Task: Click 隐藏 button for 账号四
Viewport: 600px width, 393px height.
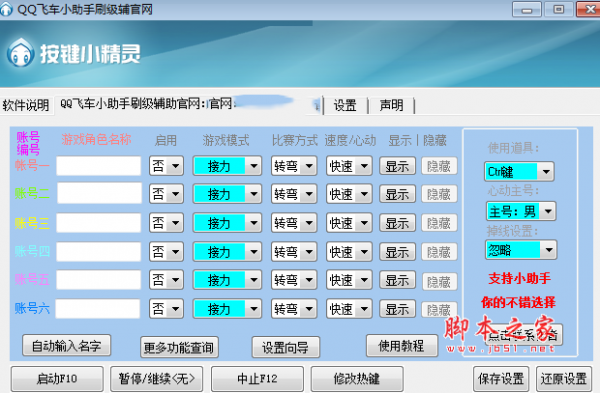Action: click(439, 252)
